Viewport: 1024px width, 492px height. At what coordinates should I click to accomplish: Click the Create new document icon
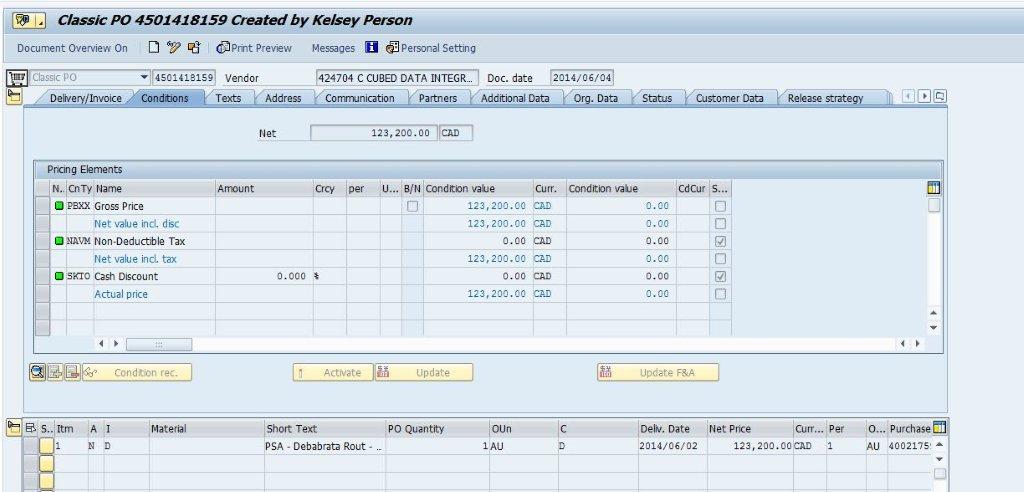tap(153, 47)
